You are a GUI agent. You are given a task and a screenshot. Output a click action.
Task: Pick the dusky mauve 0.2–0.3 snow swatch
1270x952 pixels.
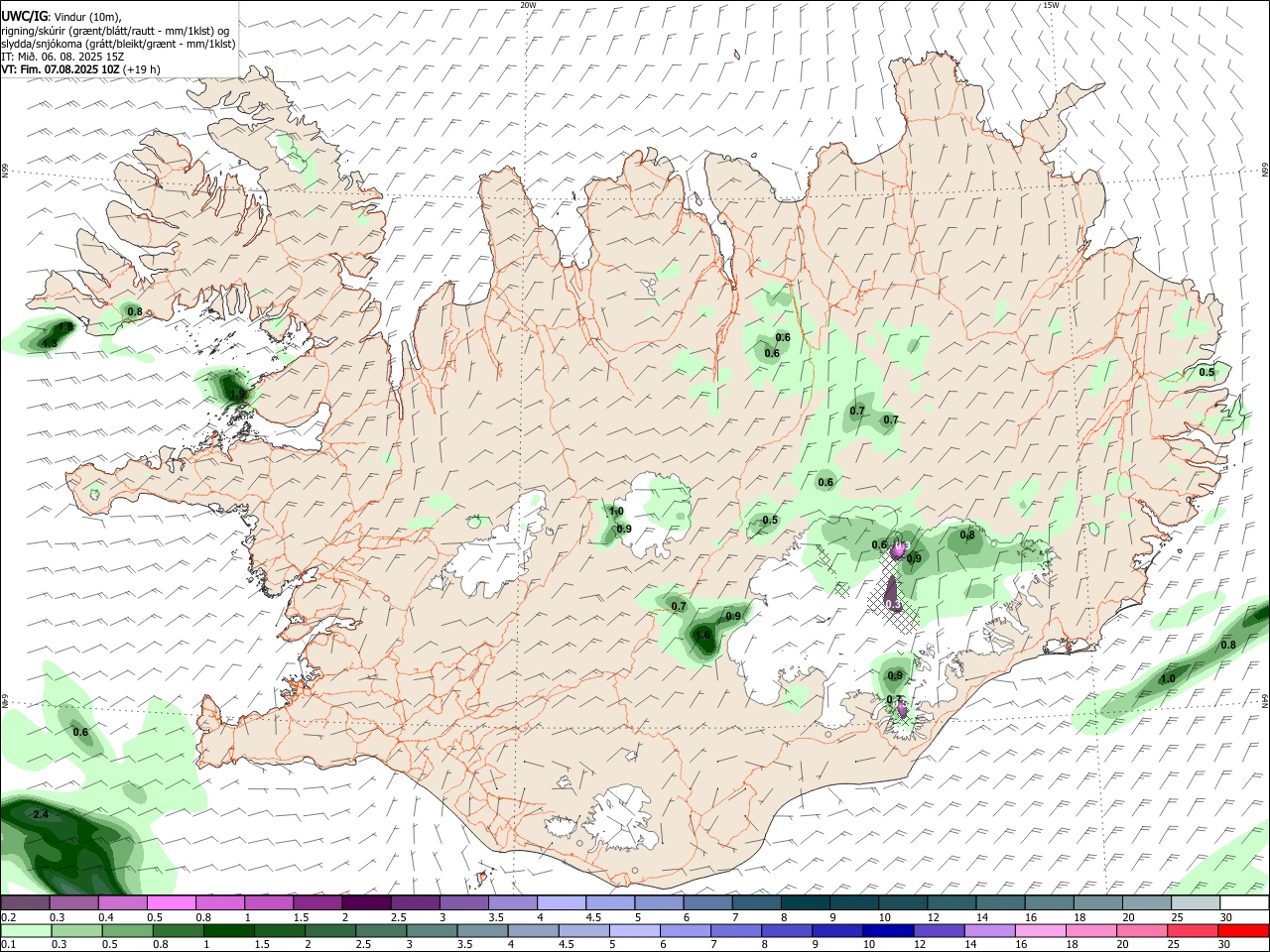(25, 903)
